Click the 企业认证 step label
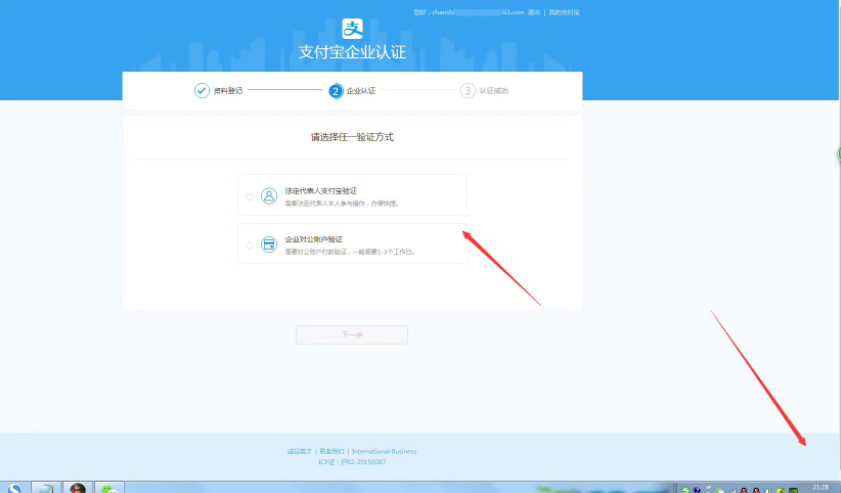The height and width of the screenshot is (493, 841). tap(361, 91)
